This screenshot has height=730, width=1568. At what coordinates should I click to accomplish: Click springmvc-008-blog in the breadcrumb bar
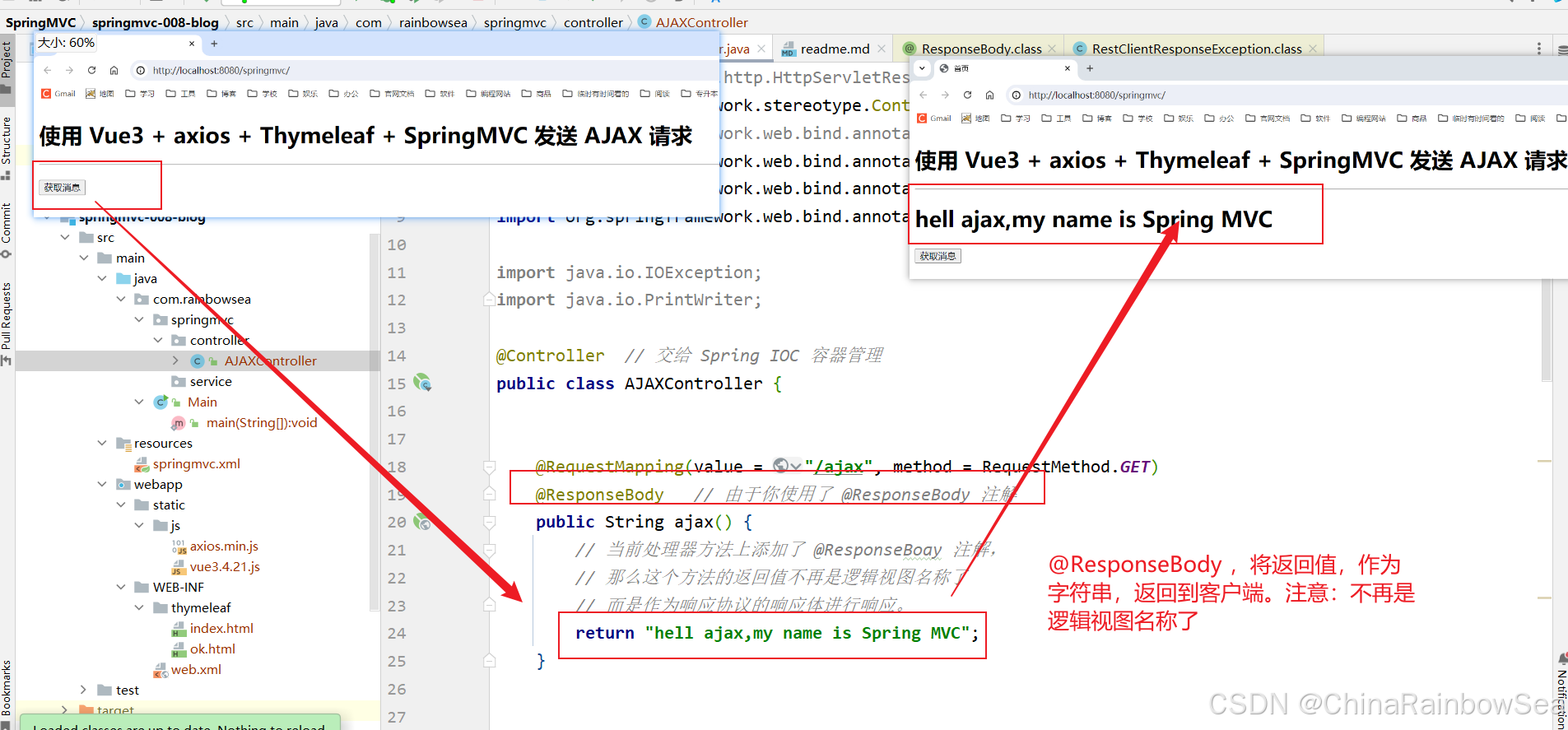coord(156,22)
